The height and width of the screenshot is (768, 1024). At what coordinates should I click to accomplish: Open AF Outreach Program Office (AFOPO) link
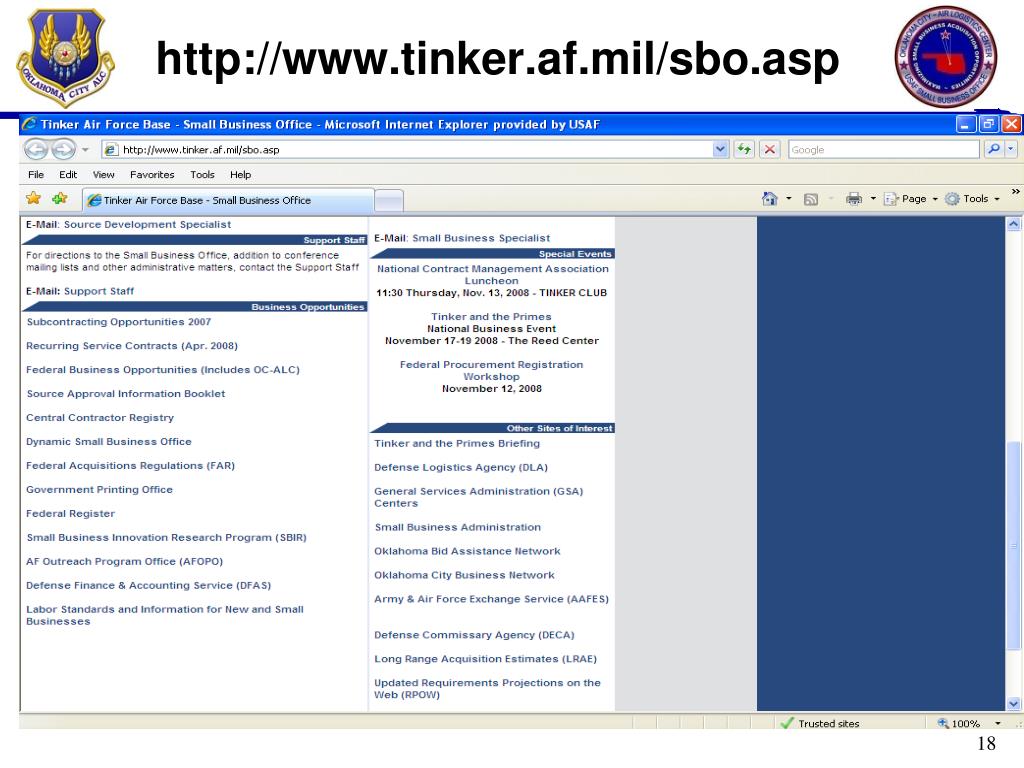125,561
